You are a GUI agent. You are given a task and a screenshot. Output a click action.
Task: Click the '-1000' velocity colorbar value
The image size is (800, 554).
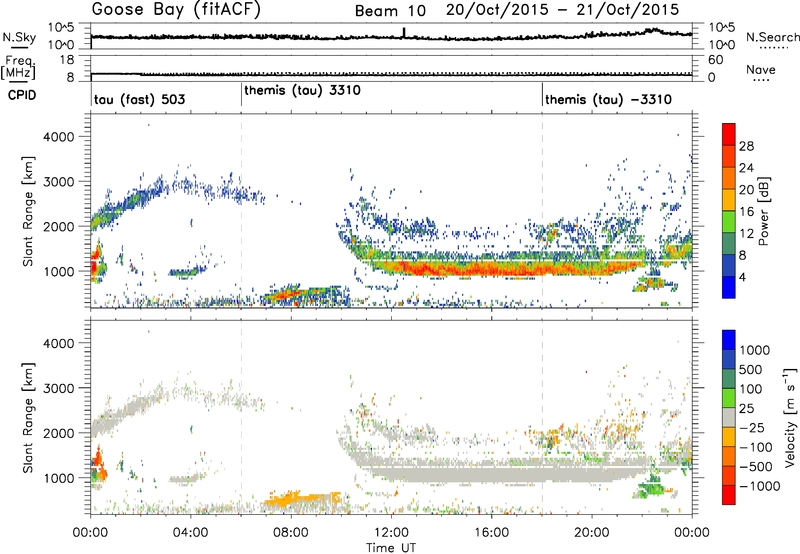click(x=759, y=486)
